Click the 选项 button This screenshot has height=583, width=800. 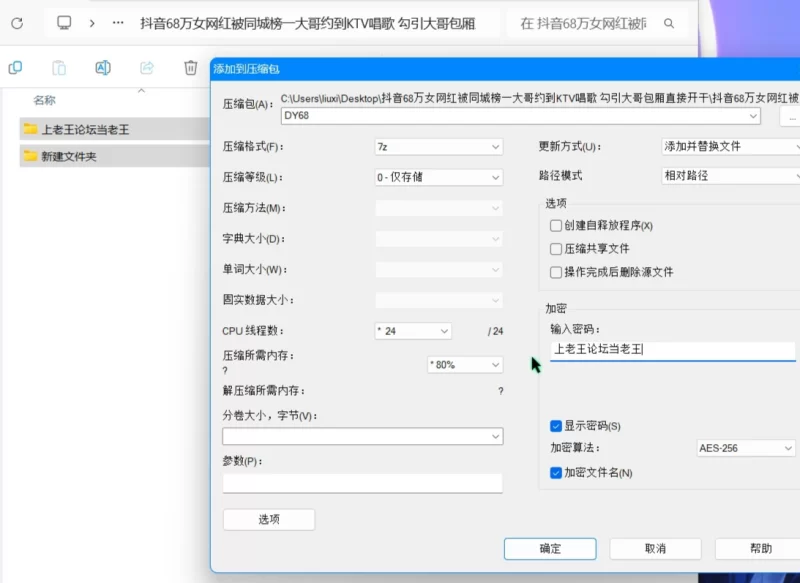pyautogui.click(x=269, y=520)
